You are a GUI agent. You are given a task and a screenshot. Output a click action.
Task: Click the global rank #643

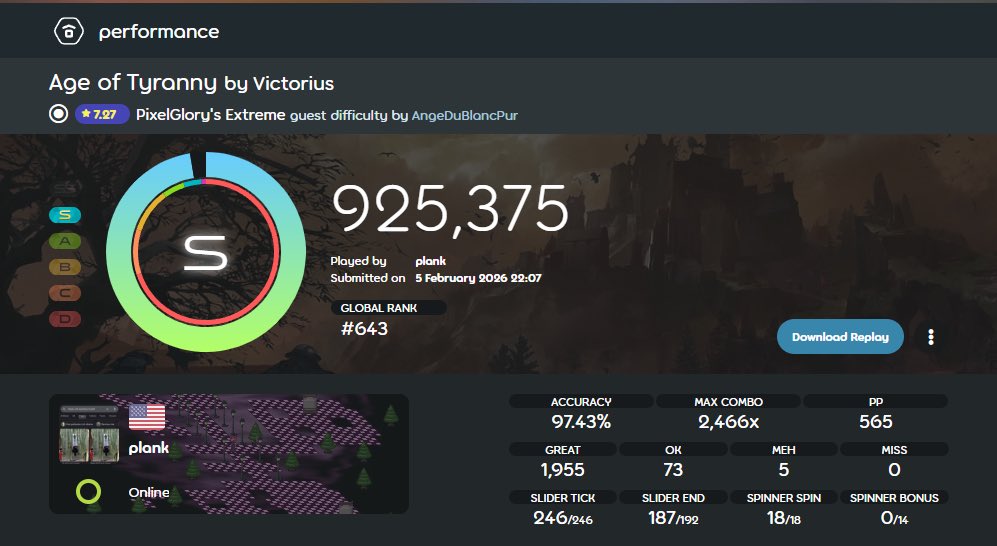tap(364, 329)
